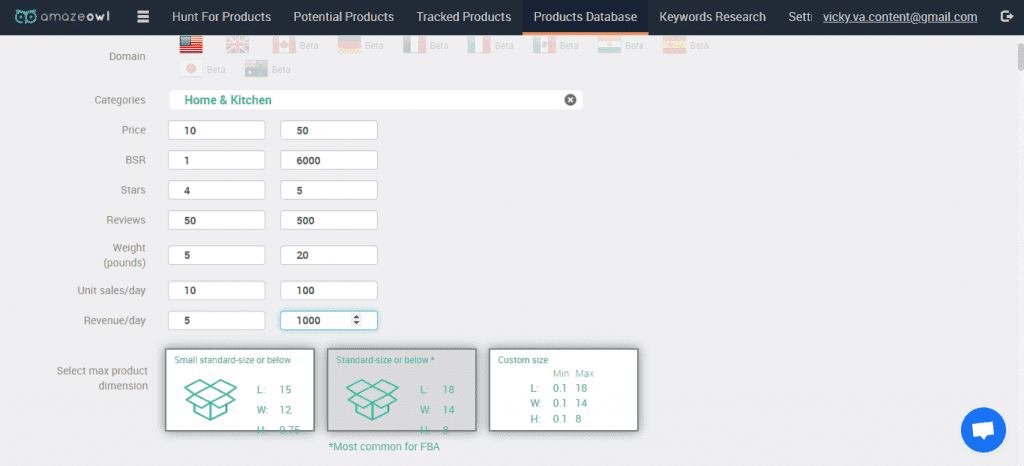Edit the maximum Weight field showing 20

(329, 255)
